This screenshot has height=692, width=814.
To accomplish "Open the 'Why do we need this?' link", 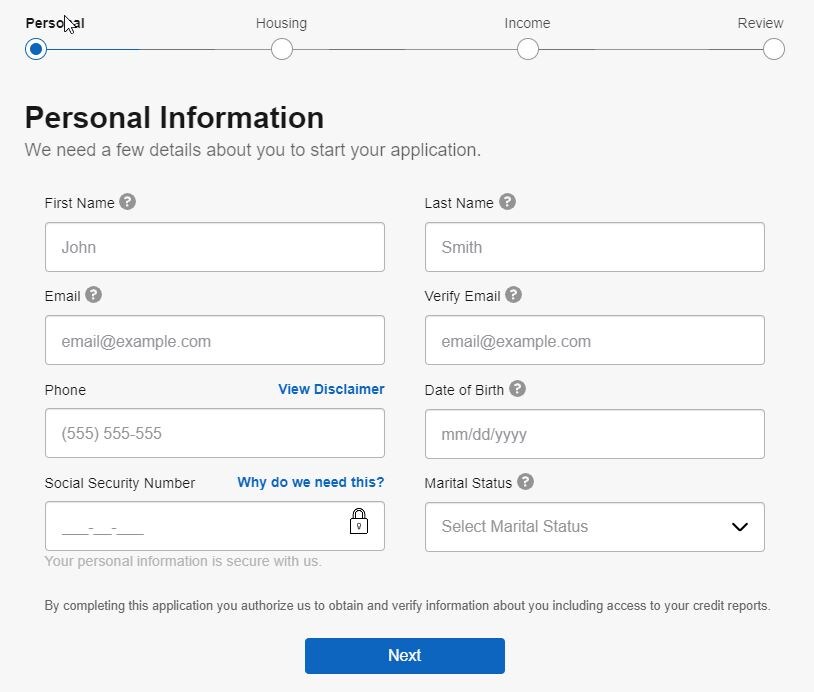I will 310,482.
